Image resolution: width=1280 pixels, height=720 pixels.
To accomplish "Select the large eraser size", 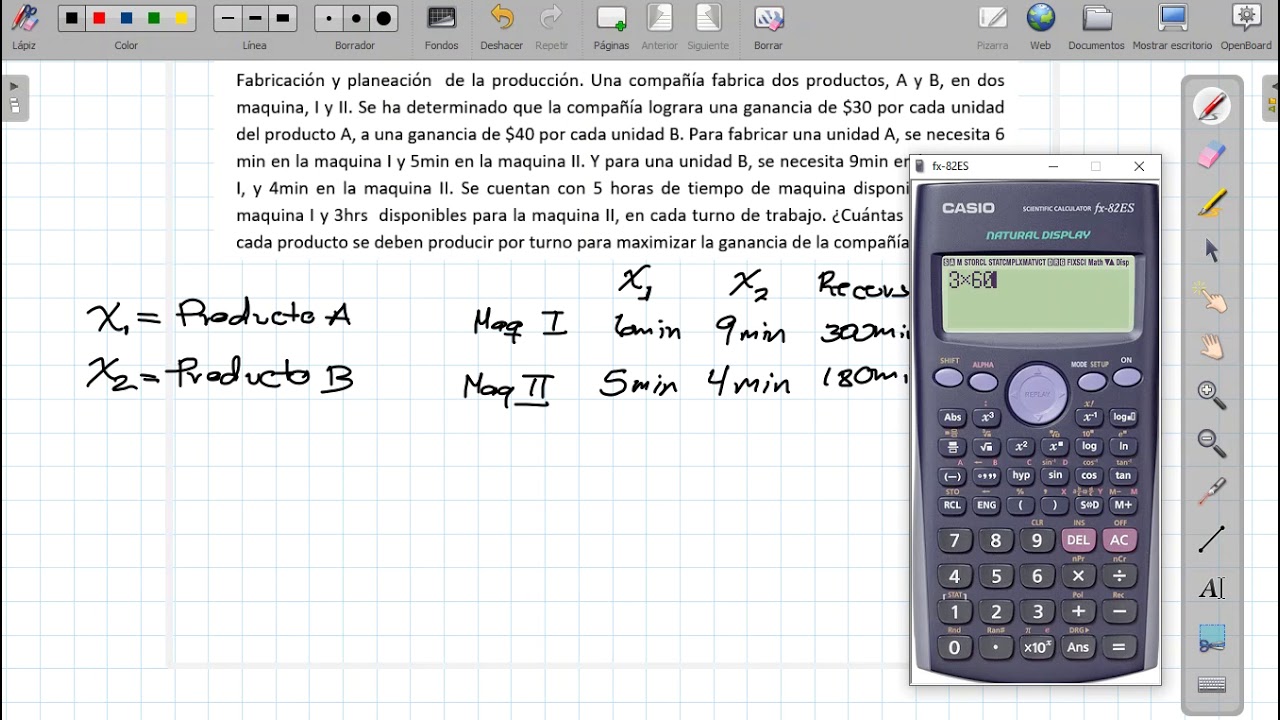I will click(383, 18).
